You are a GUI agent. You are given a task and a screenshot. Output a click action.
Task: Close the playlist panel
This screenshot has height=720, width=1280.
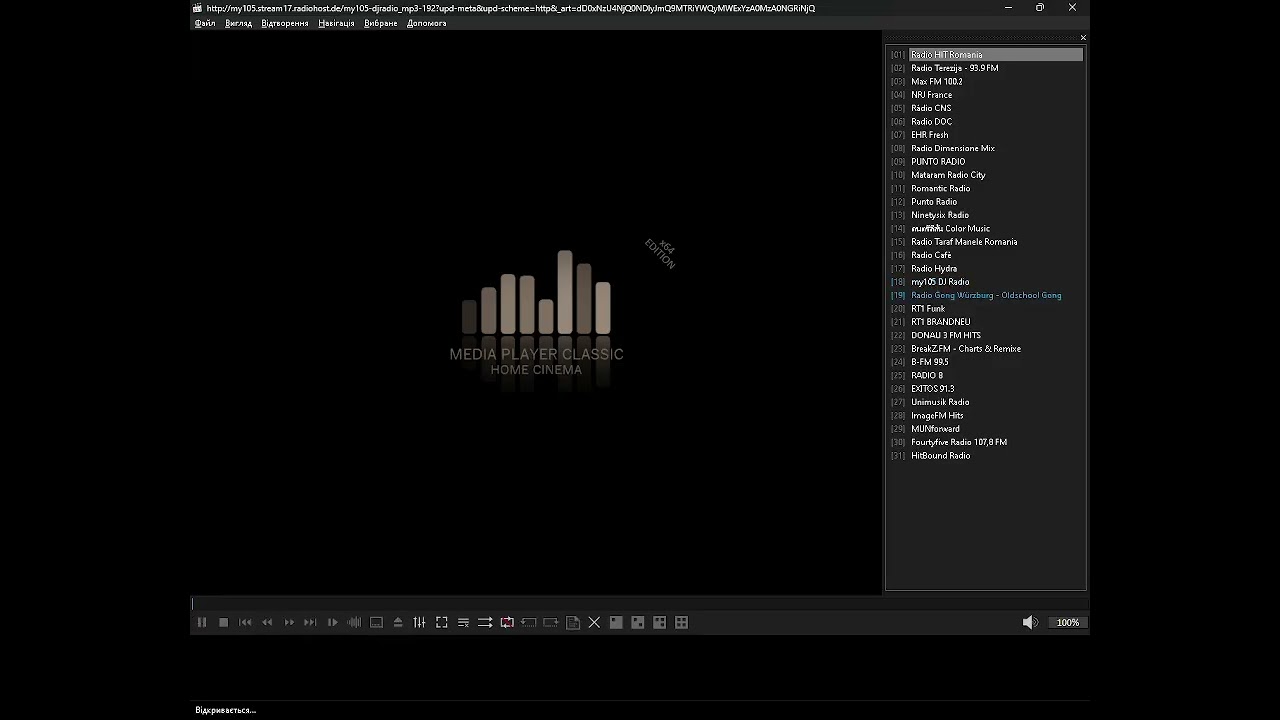pyautogui.click(x=1083, y=38)
